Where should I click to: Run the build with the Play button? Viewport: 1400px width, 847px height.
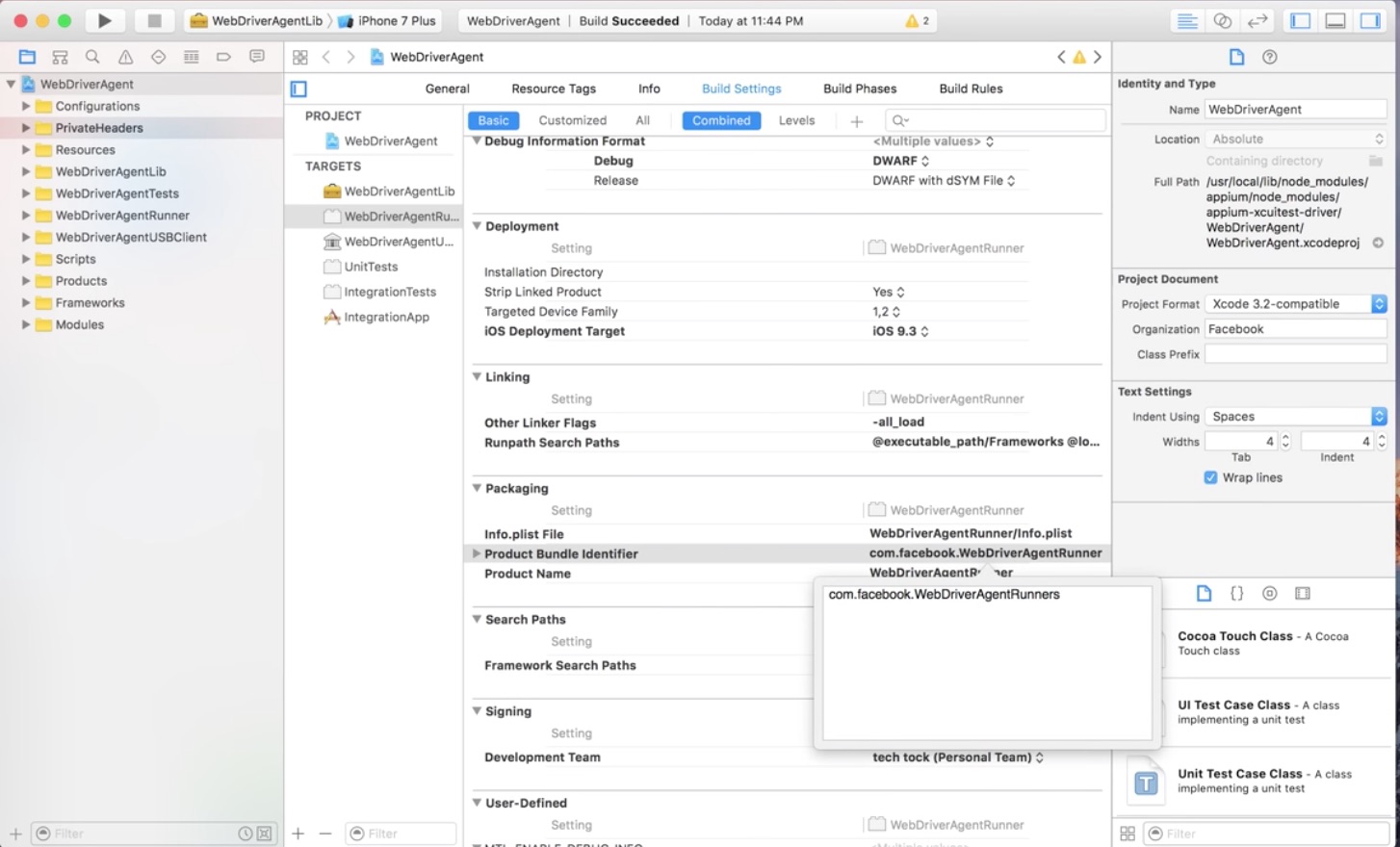[104, 20]
